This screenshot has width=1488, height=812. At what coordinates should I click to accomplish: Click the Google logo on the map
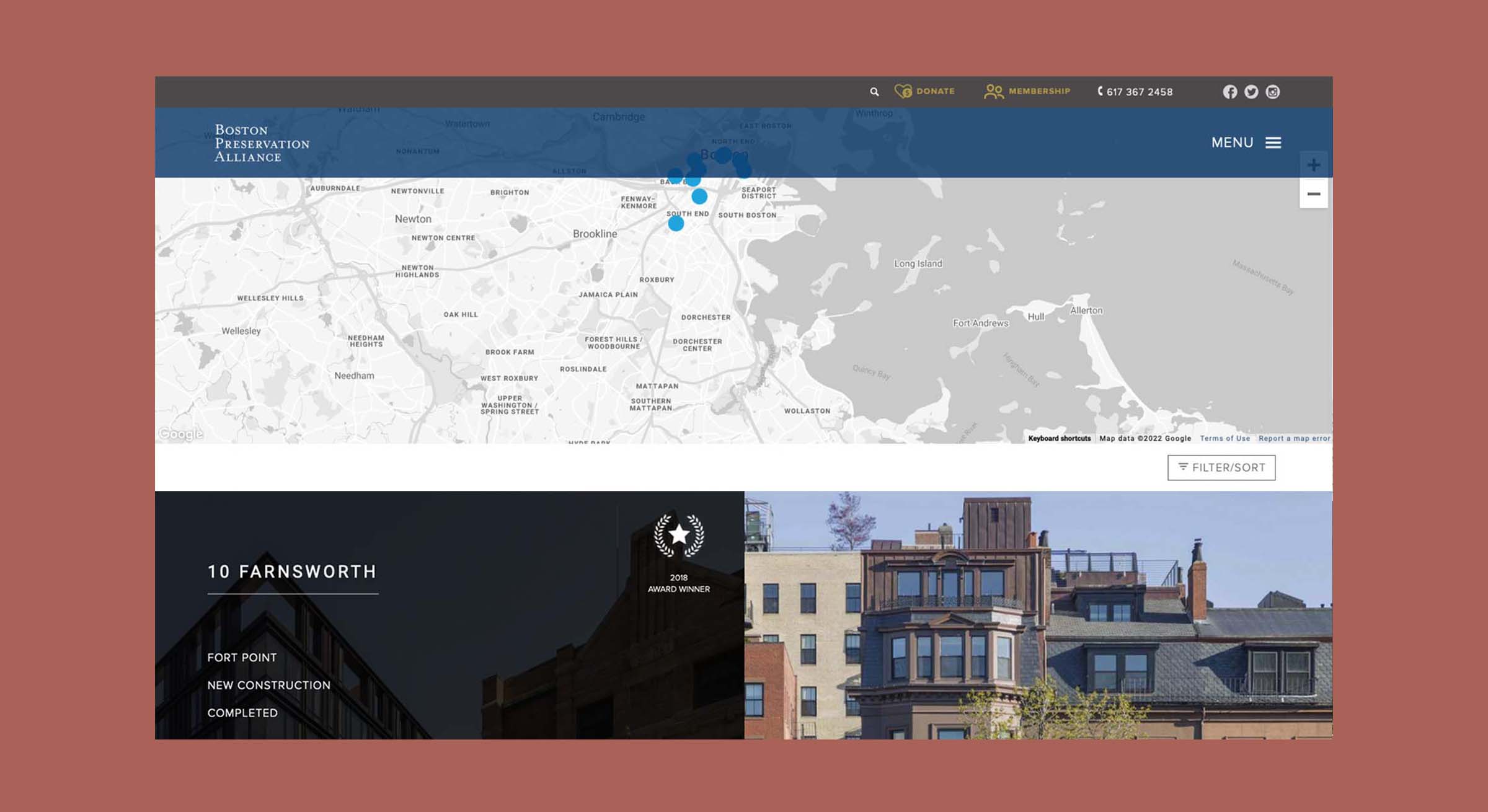tap(180, 434)
